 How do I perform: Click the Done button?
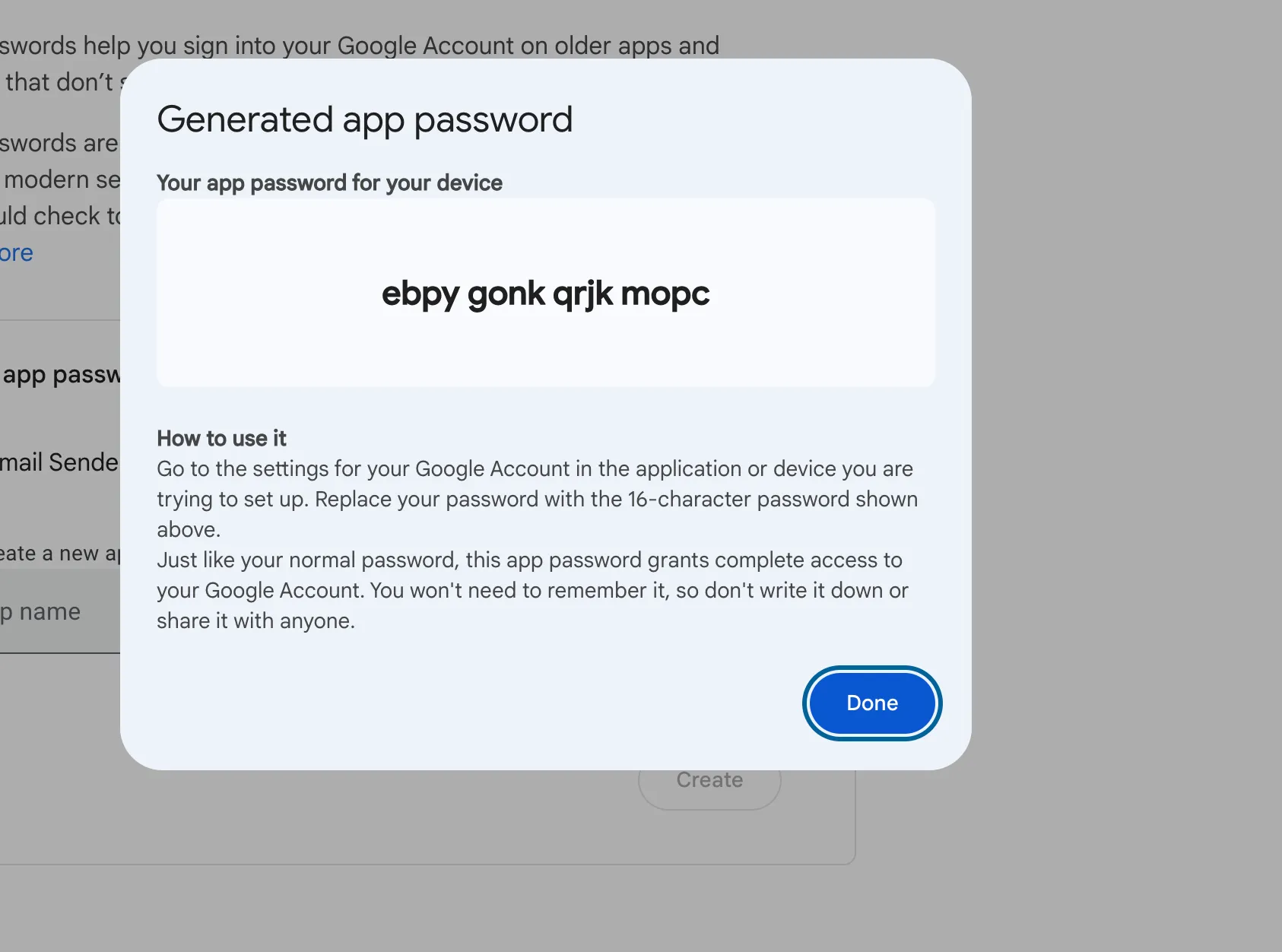pyautogui.click(x=872, y=703)
